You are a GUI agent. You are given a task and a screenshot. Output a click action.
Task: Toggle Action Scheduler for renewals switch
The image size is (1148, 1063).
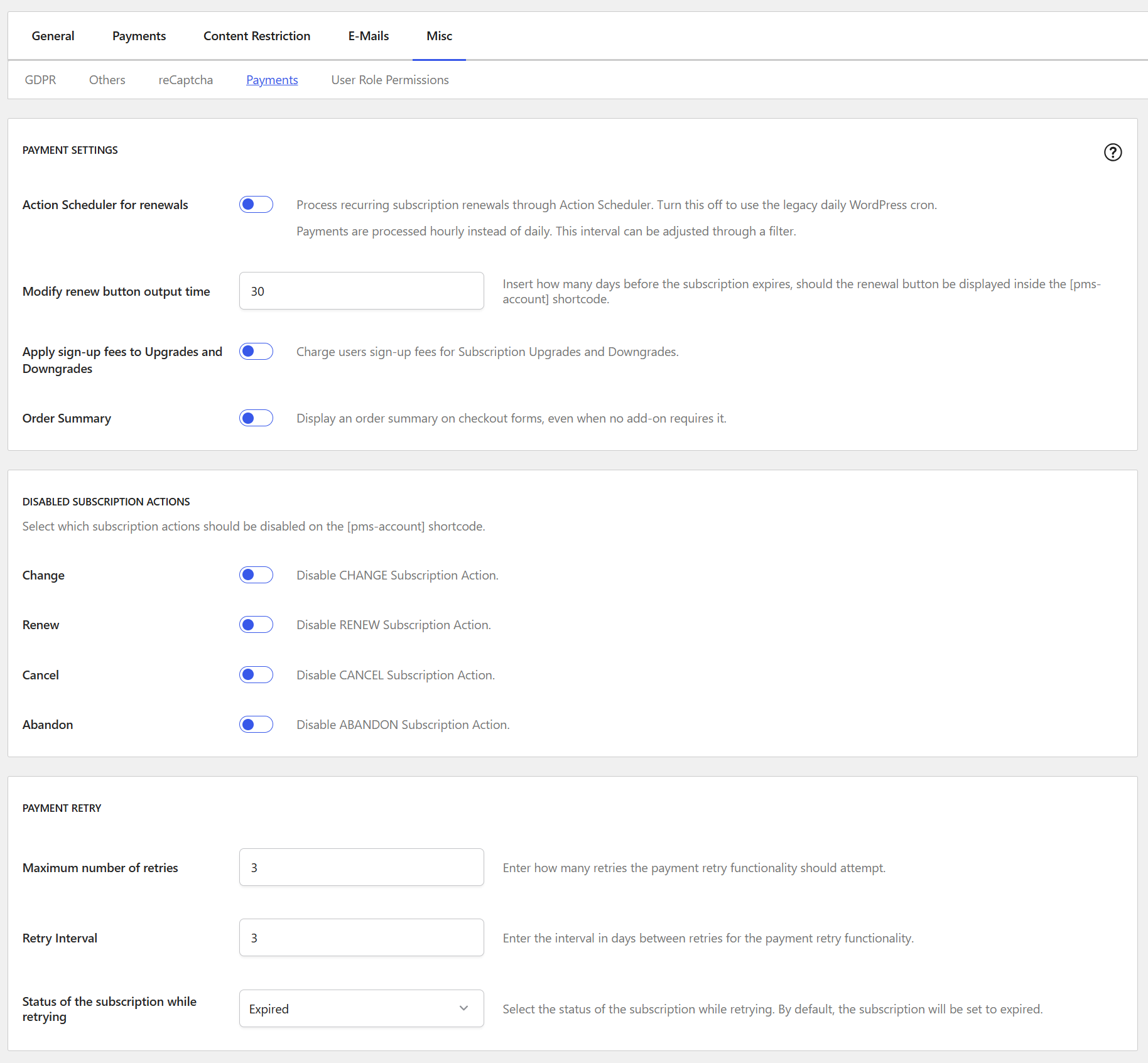pyautogui.click(x=256, y=204)
